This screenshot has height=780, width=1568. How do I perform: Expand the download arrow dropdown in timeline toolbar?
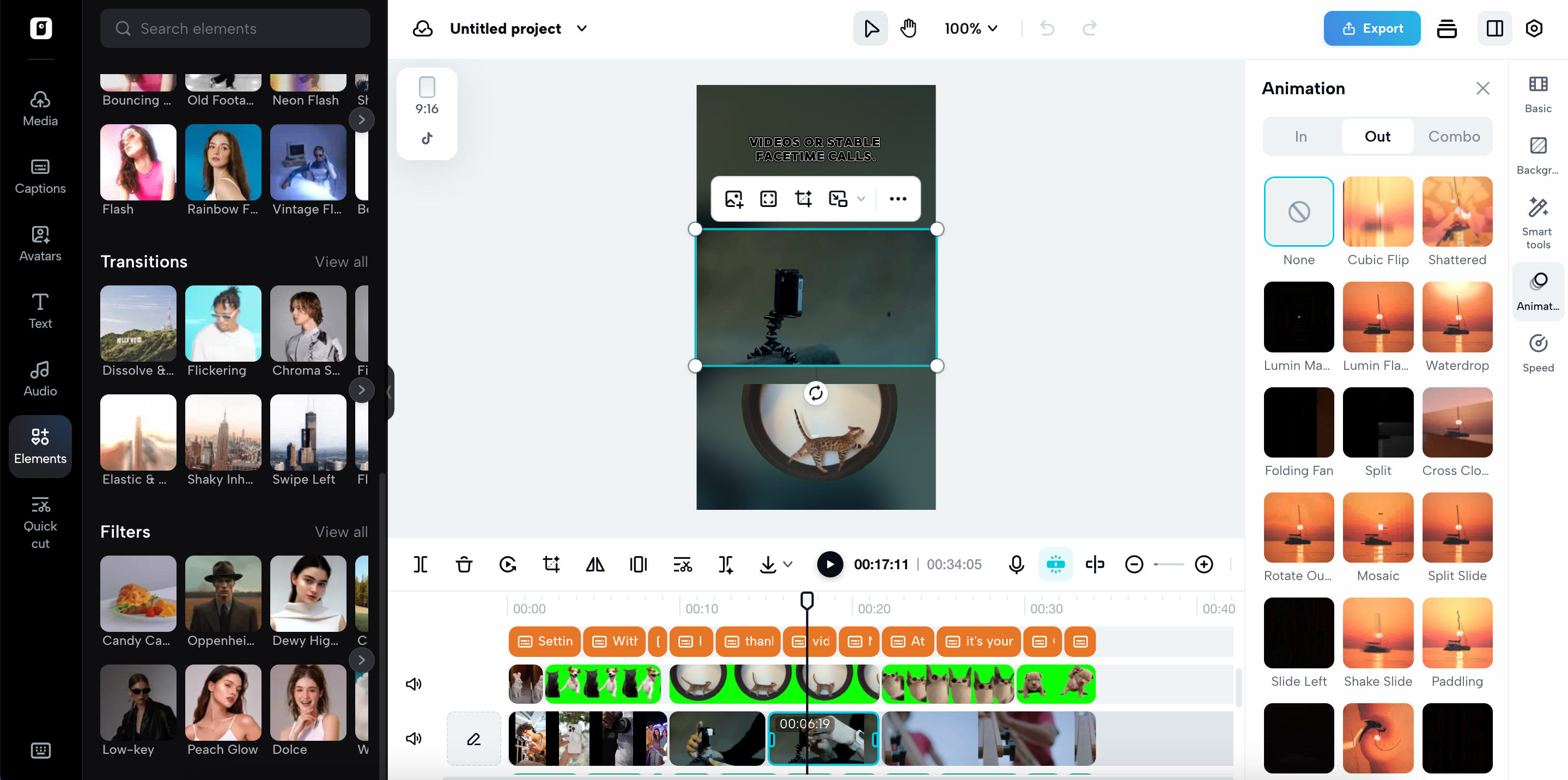pyautogui.click(x=788, y=565)
